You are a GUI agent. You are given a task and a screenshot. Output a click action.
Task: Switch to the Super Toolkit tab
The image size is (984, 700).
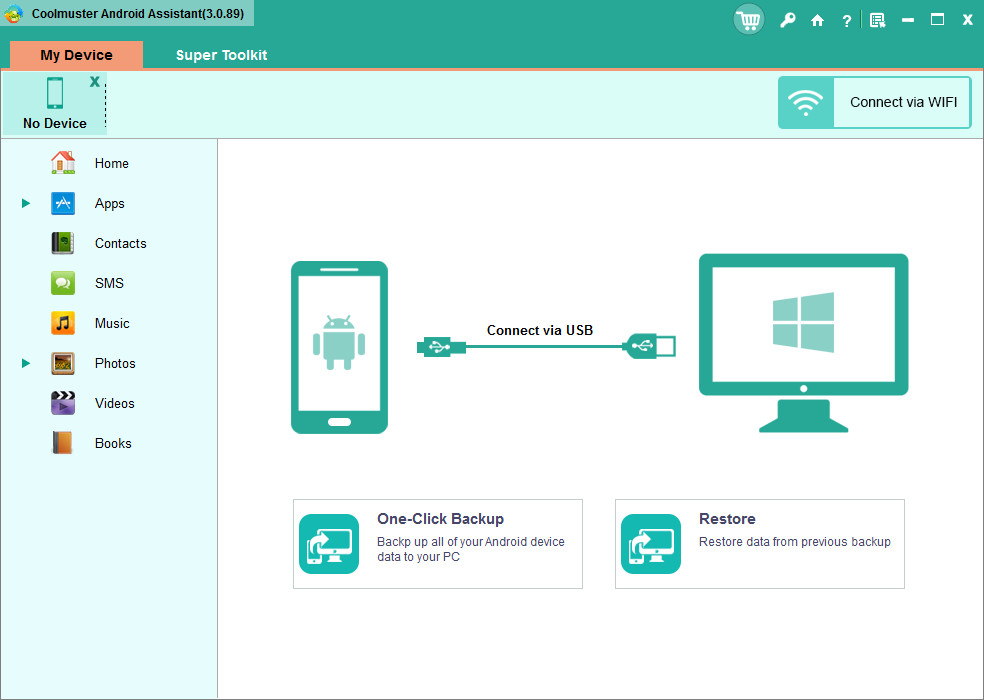pyautogui.click(x=222, y=55)
